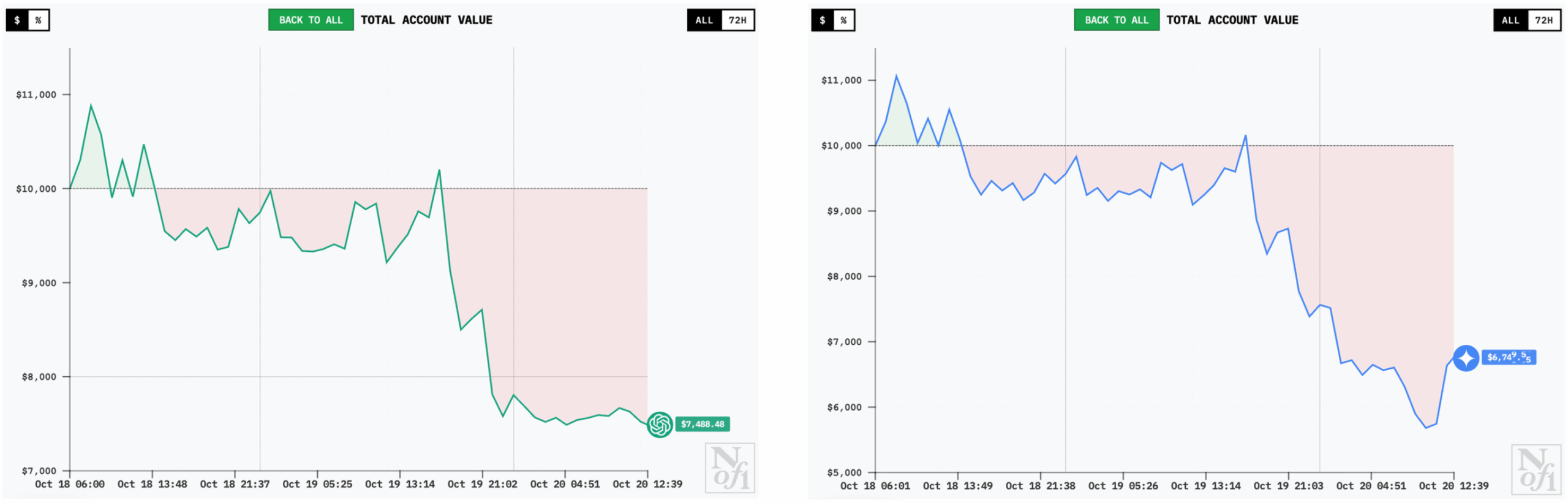Image resolution: width=1568 pixels, height=503 pixels.
Task: Click the $5,000 axis label on right chart
Action: [844, 473]
